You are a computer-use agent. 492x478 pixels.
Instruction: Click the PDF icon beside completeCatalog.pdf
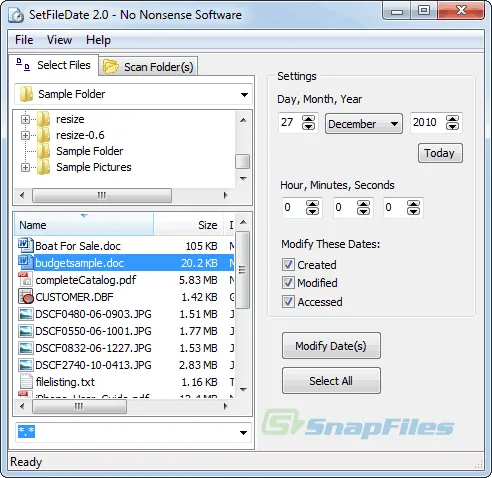click(x=25, y=279)
